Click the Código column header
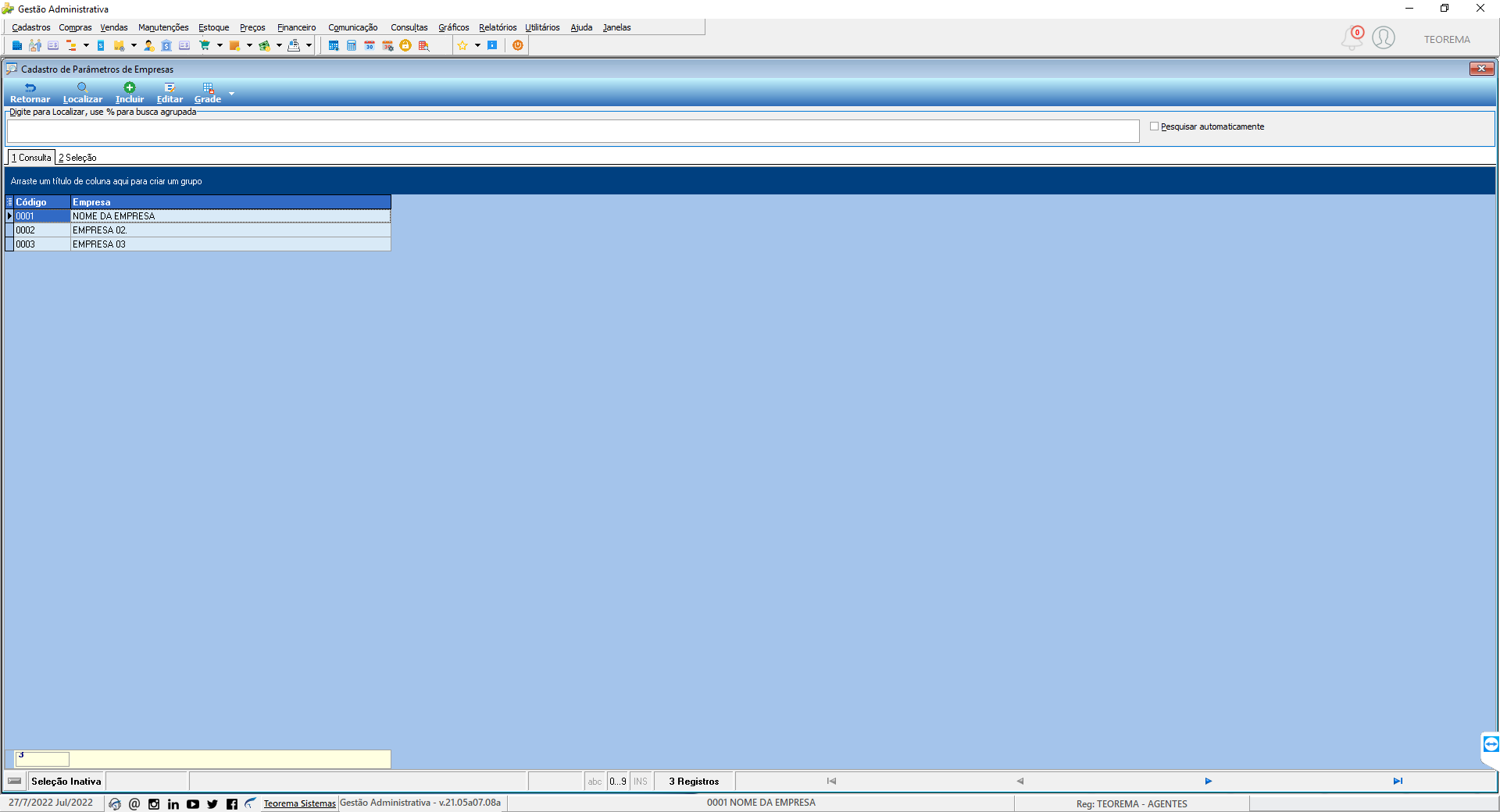Image resolution: width=1500 pixels, height=812 pixels. [42, 202]
